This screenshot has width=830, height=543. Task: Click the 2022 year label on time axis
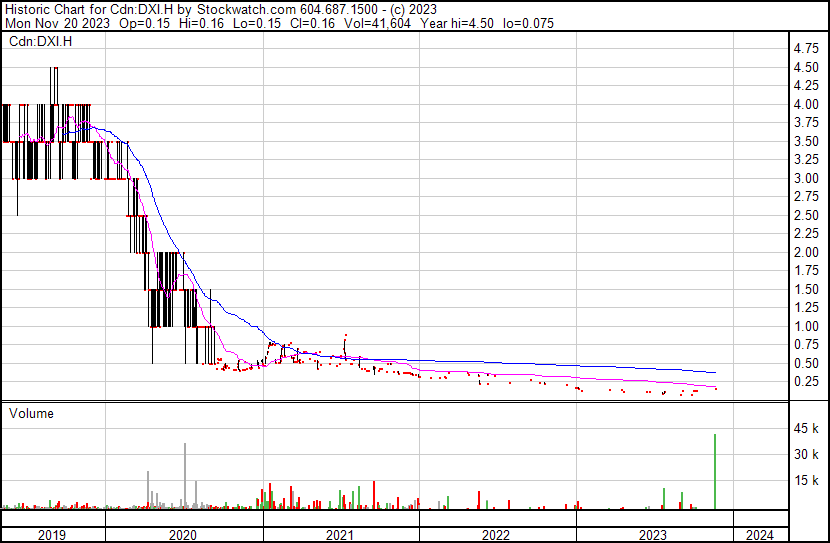click(x=496, y=535)
